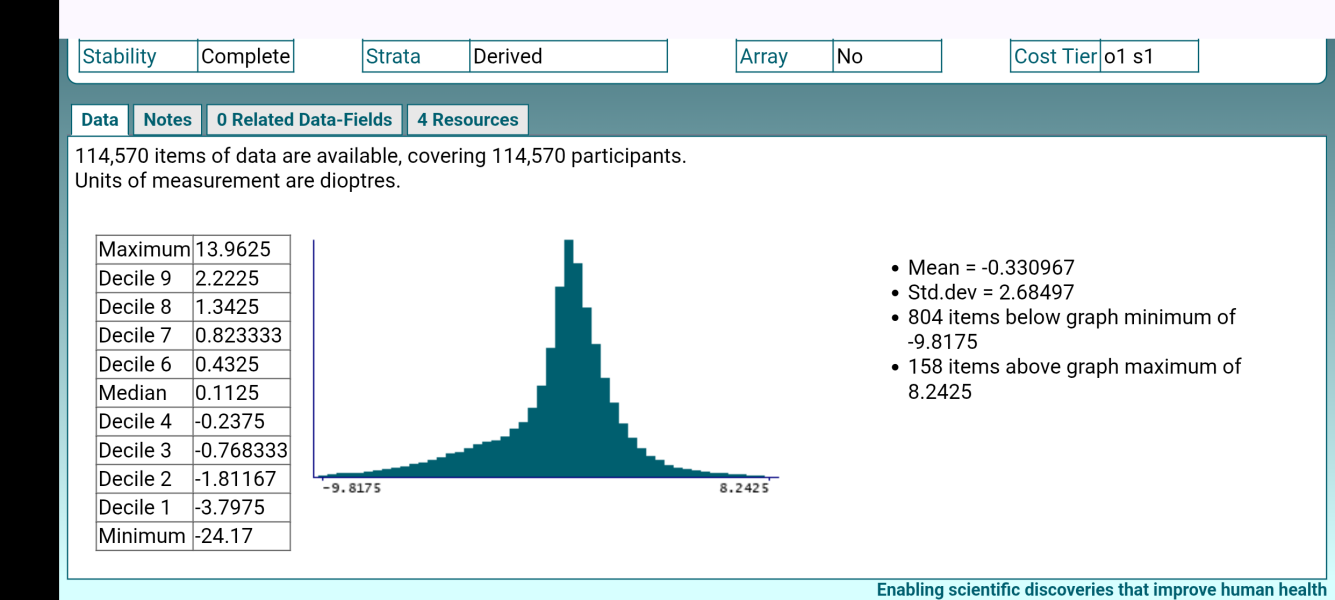Click the Median row label
The height and width of the screenshot is (600, 1335).
tap(133, 393)
